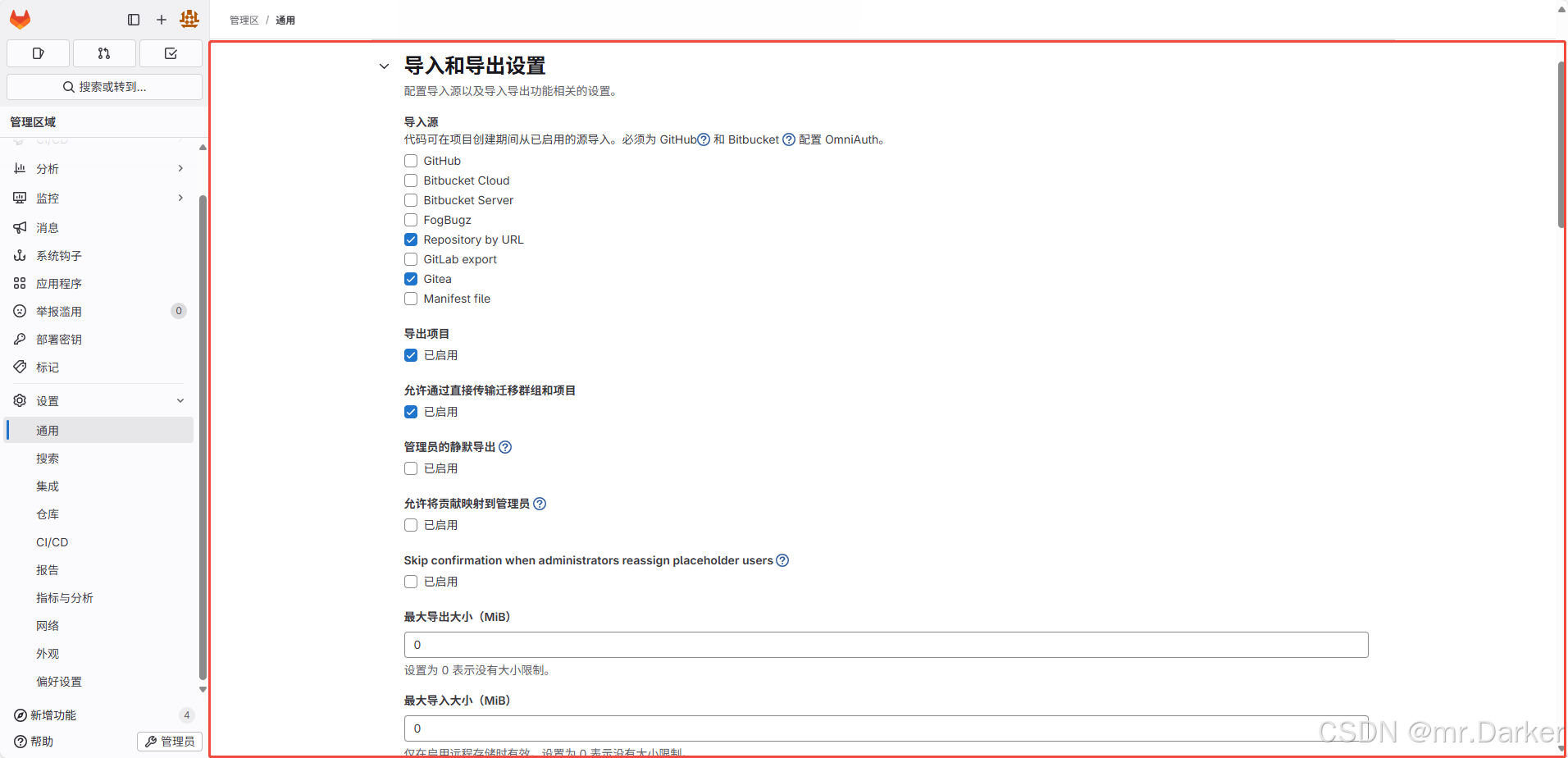The width and height of the screenshot is (1568, 758).
Task: Select 指标与分析 settings sub-item
Action: pos(99,597)
